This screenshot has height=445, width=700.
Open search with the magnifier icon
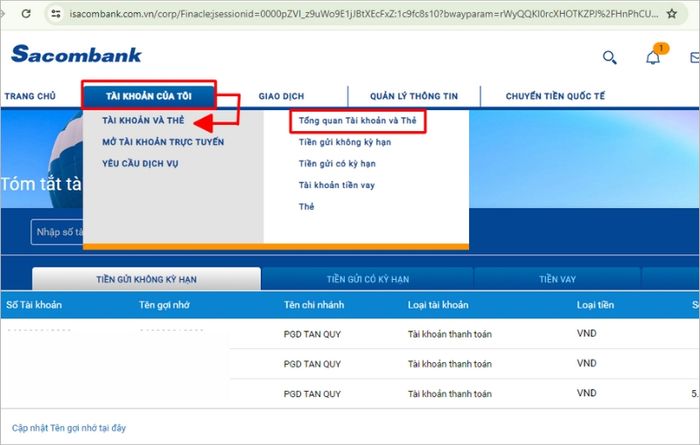coord(610,58)
